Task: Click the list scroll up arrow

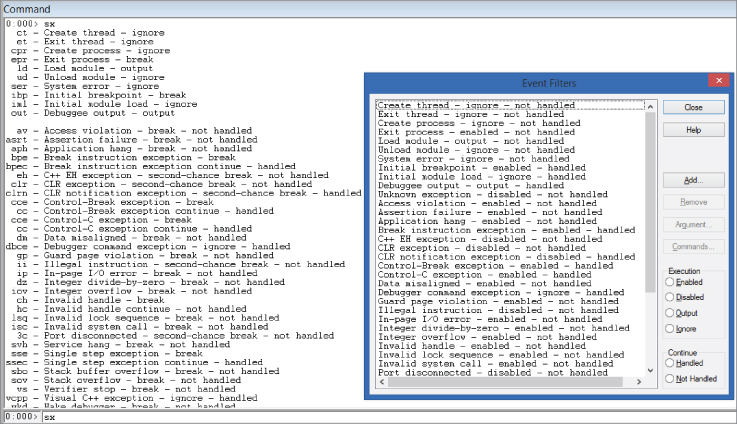Action: 651,107
